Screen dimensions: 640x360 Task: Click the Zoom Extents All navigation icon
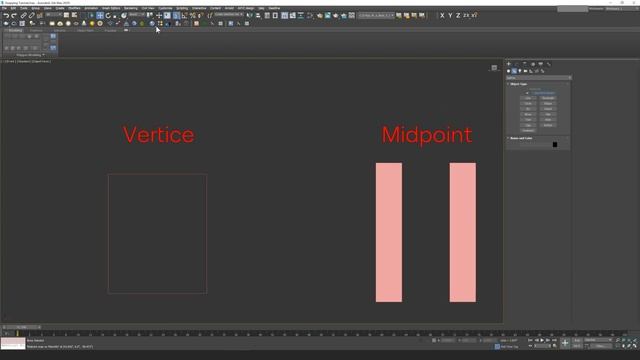(635, 340)
